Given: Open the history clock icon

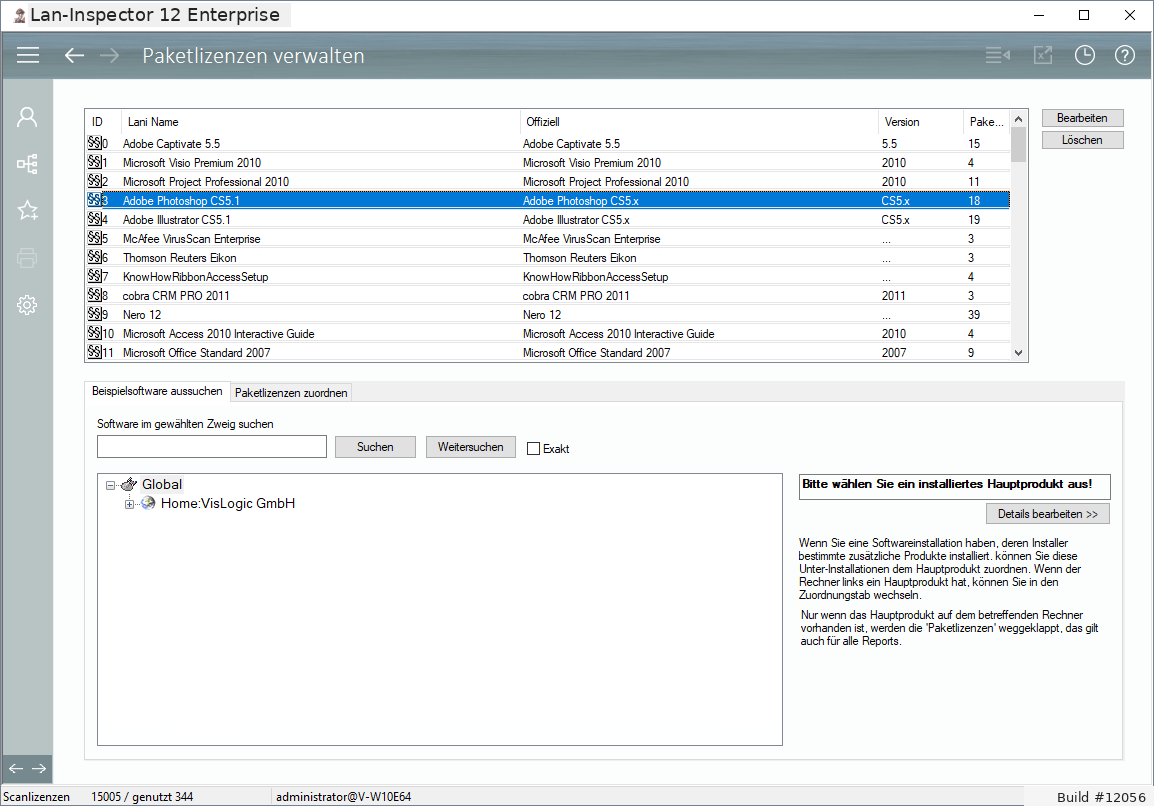Looking at the screenshot, I should coord(1084,55).
